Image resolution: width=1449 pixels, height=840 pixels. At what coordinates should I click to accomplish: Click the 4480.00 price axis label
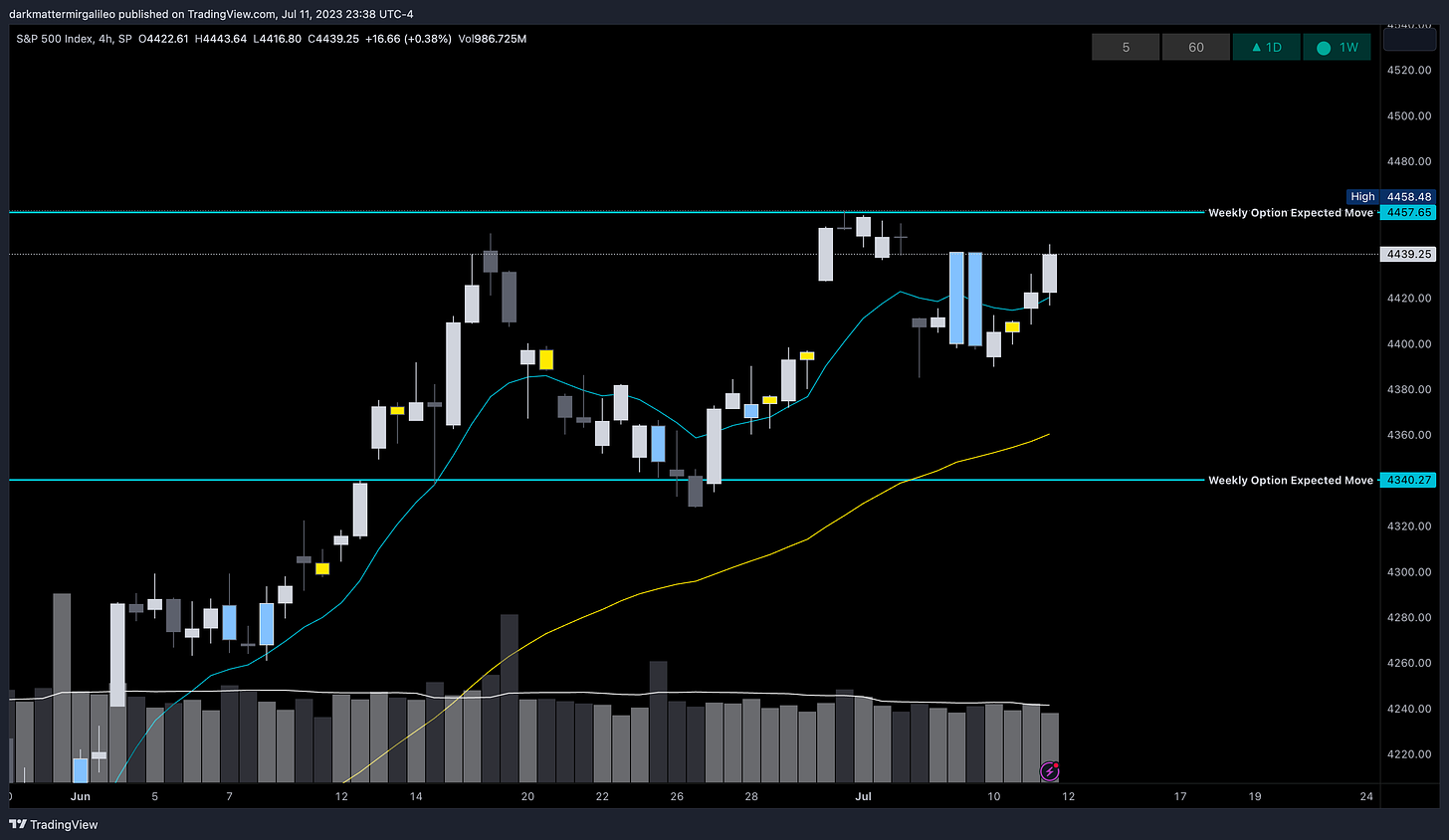pyautogui.click(x=1409, y=161)
